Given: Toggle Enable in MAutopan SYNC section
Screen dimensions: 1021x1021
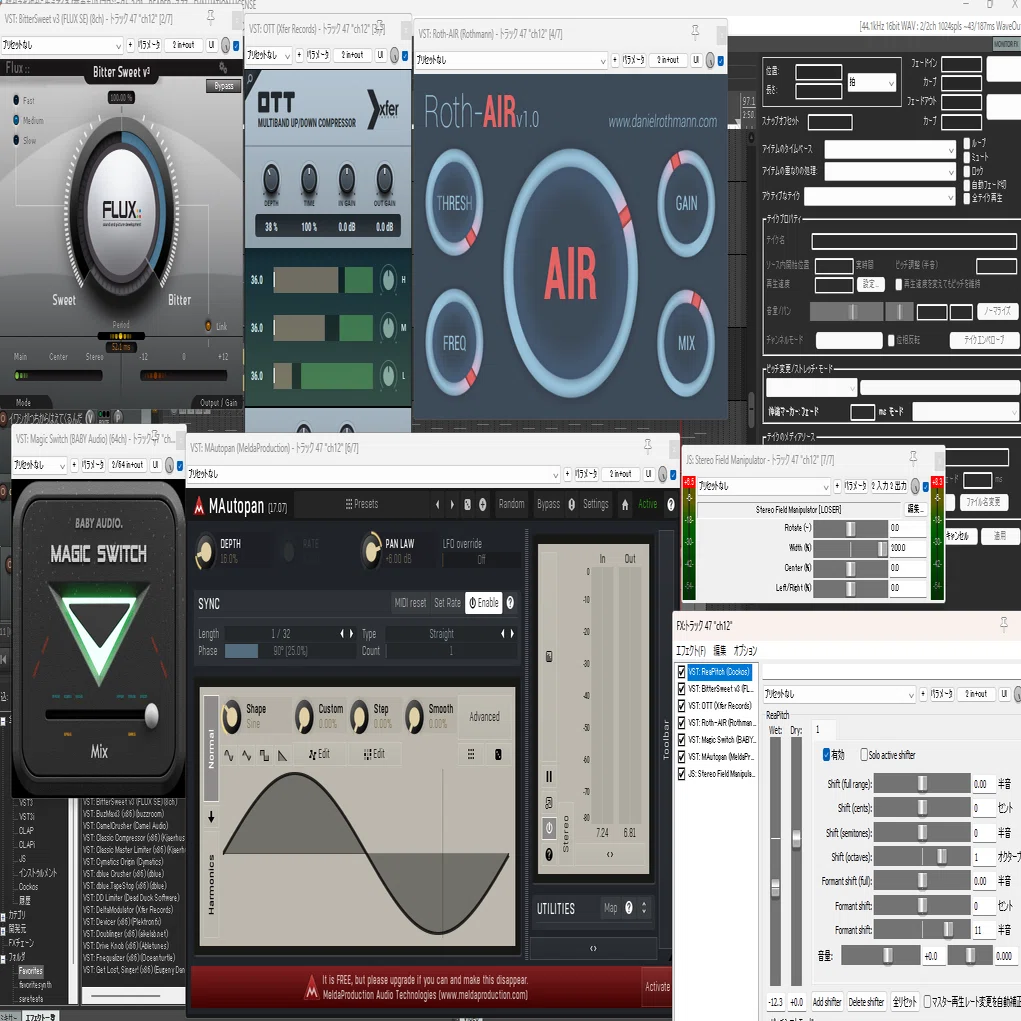Looking at the screenshot, I should (x=484, y=603).
